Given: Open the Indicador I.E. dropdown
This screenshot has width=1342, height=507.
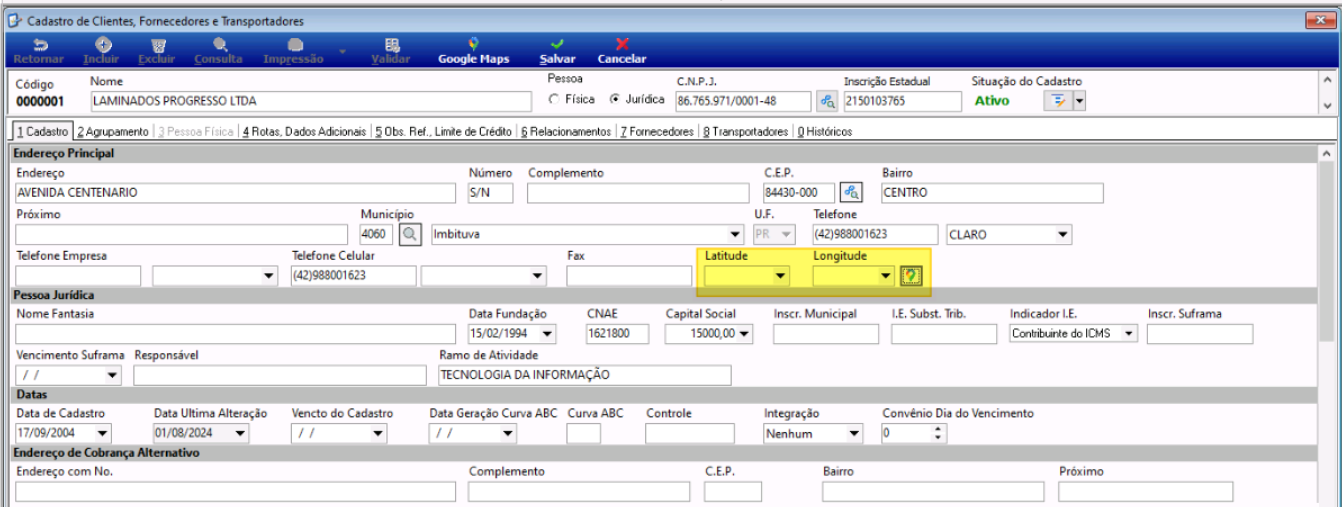Looking at the screenshot, I should pos(1129,334).
